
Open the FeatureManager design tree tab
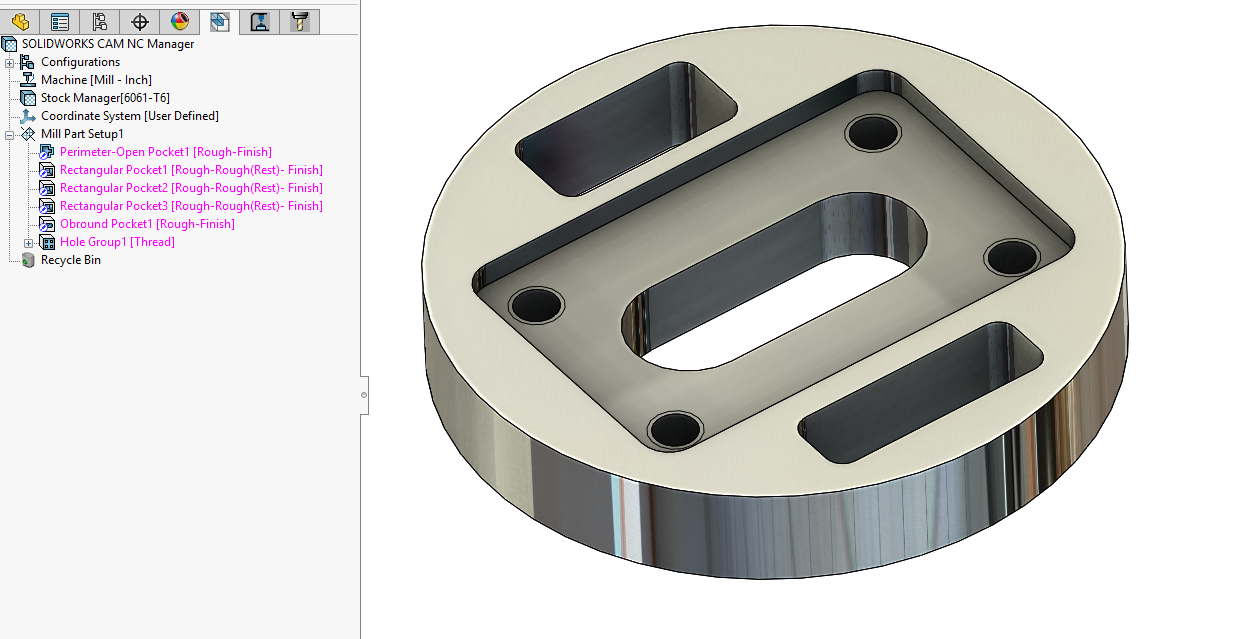tap(20, 21)
